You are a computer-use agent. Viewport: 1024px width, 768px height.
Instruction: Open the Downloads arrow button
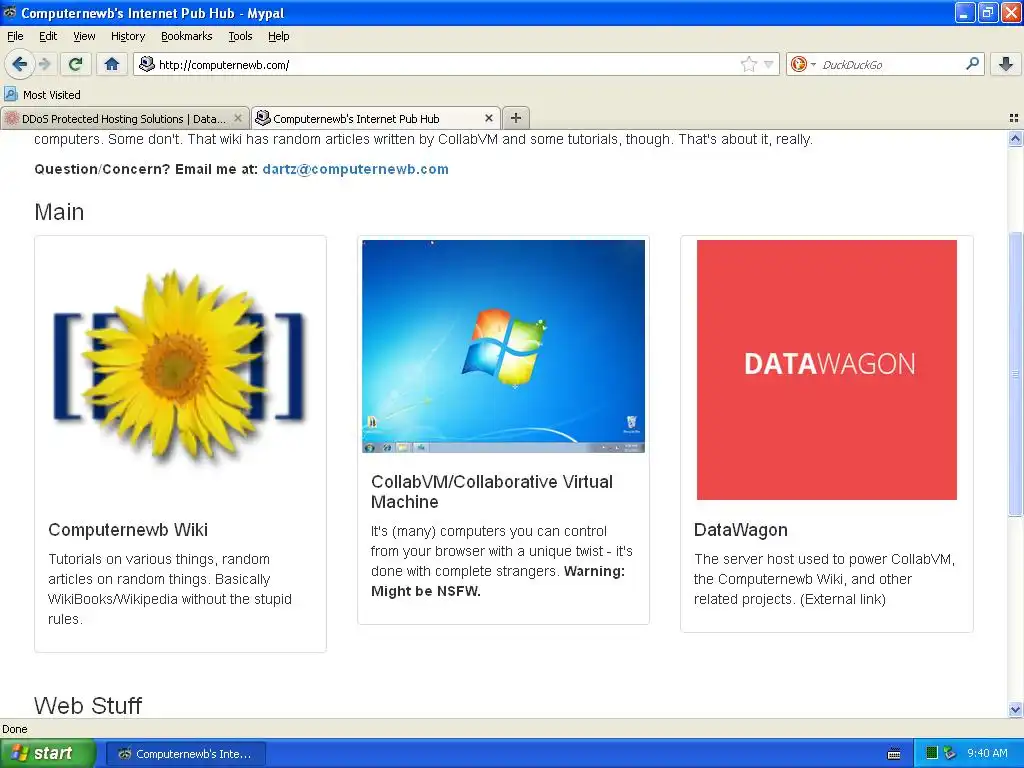coord(1006,64)
